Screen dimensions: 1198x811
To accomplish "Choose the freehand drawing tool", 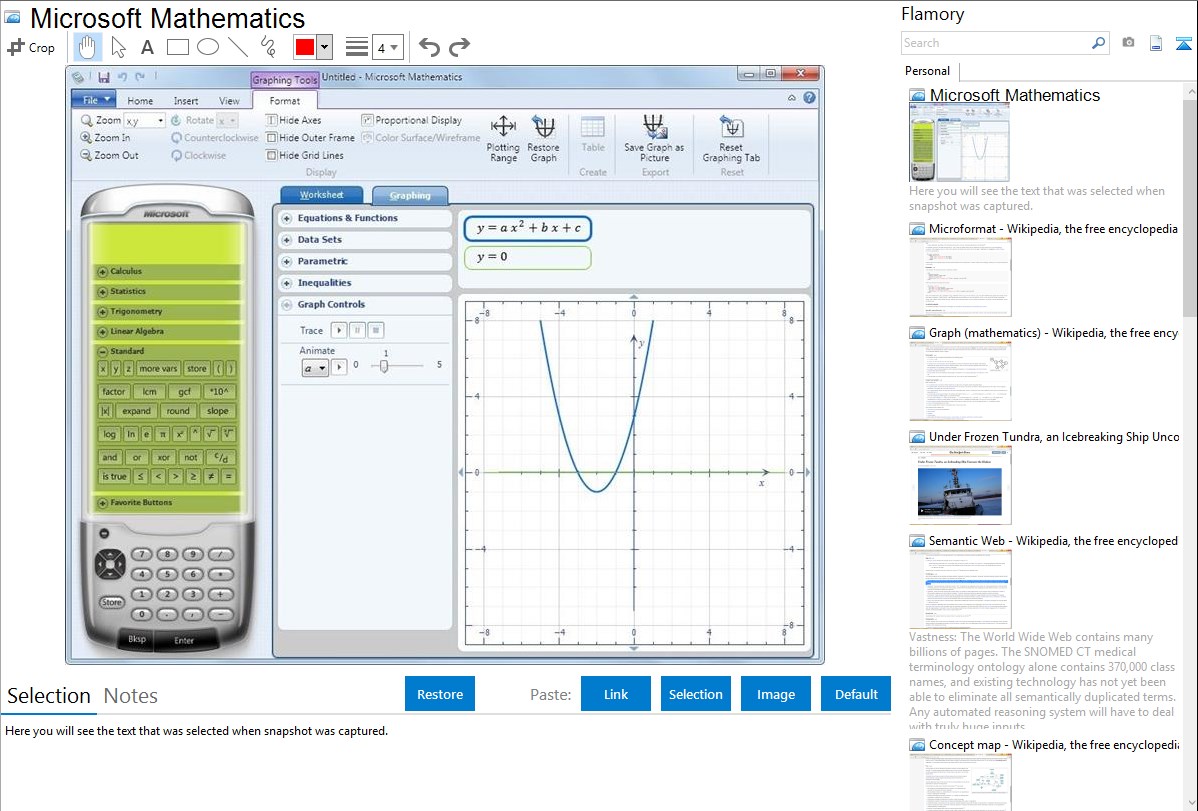I will coord(267,47).
